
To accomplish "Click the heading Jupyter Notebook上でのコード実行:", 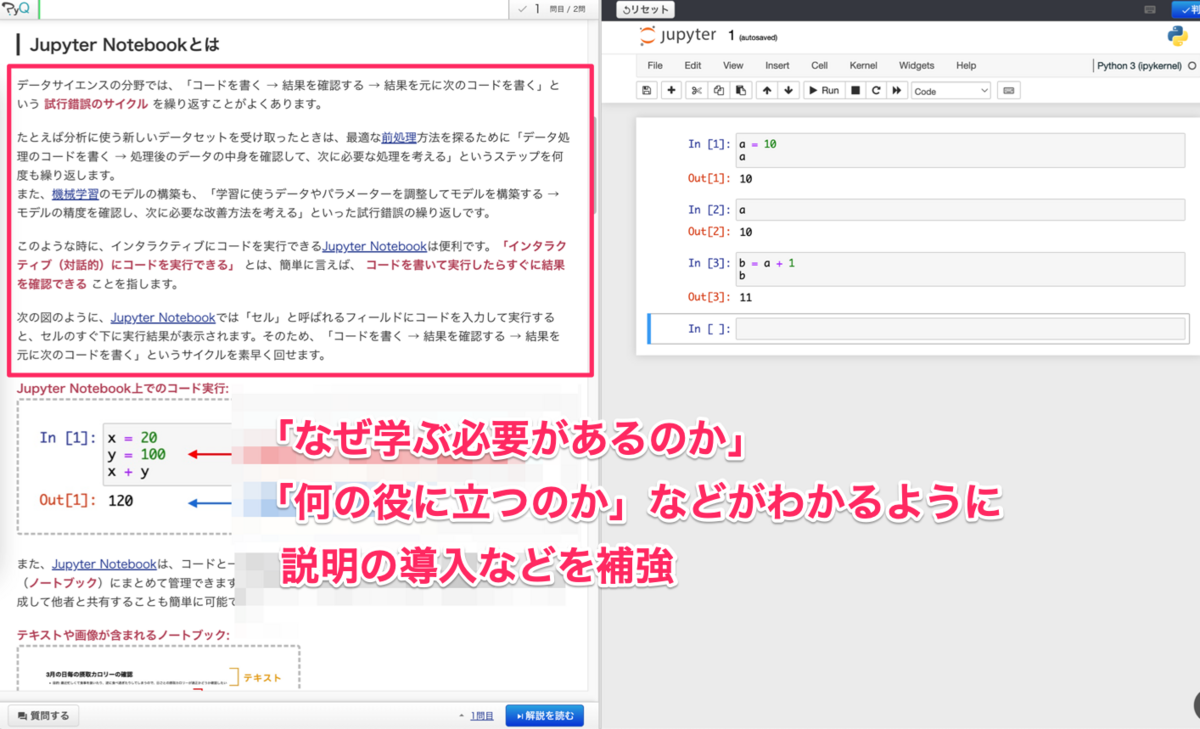I will 123,388.
